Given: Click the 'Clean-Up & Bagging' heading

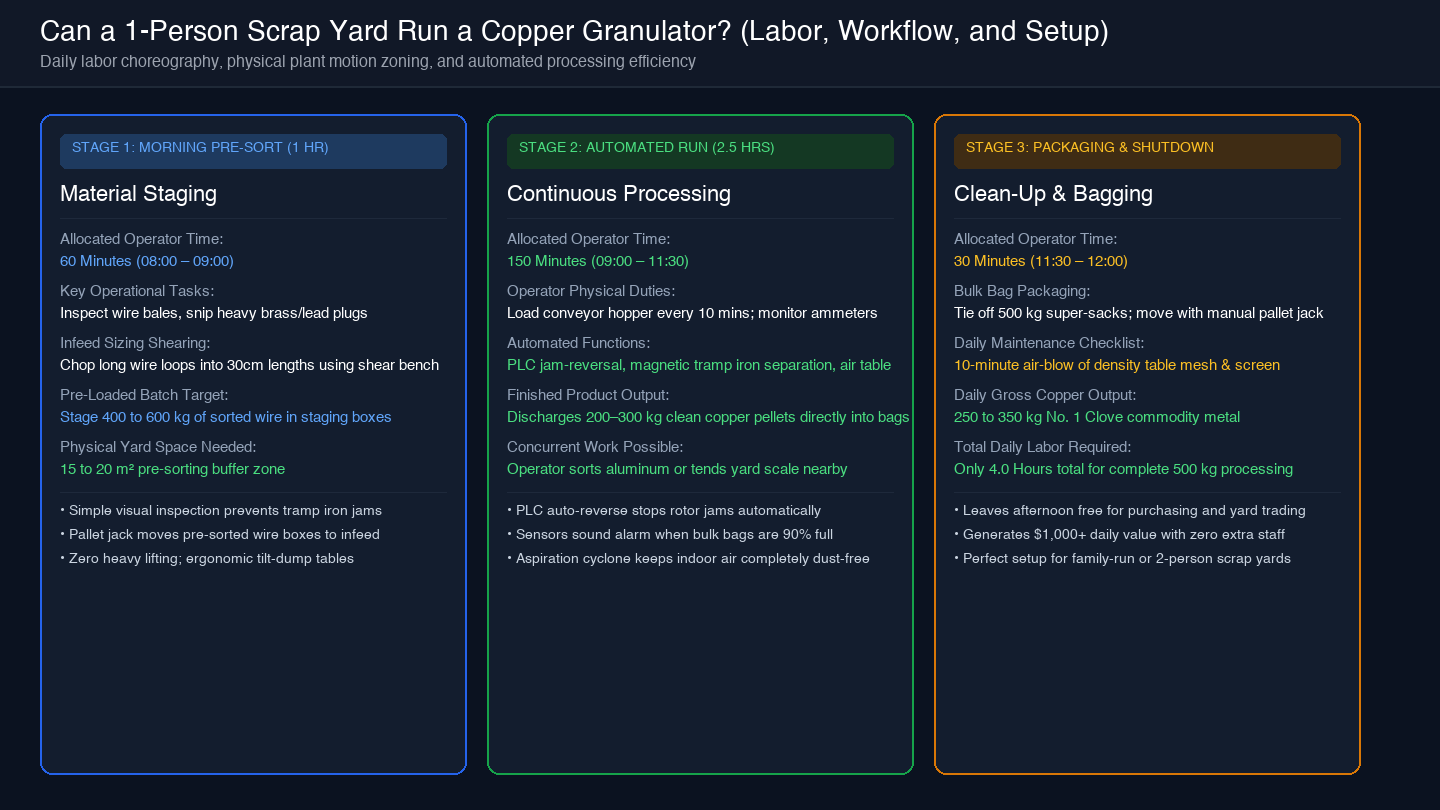Looking at the screenshot, I should click(1053, 194).
